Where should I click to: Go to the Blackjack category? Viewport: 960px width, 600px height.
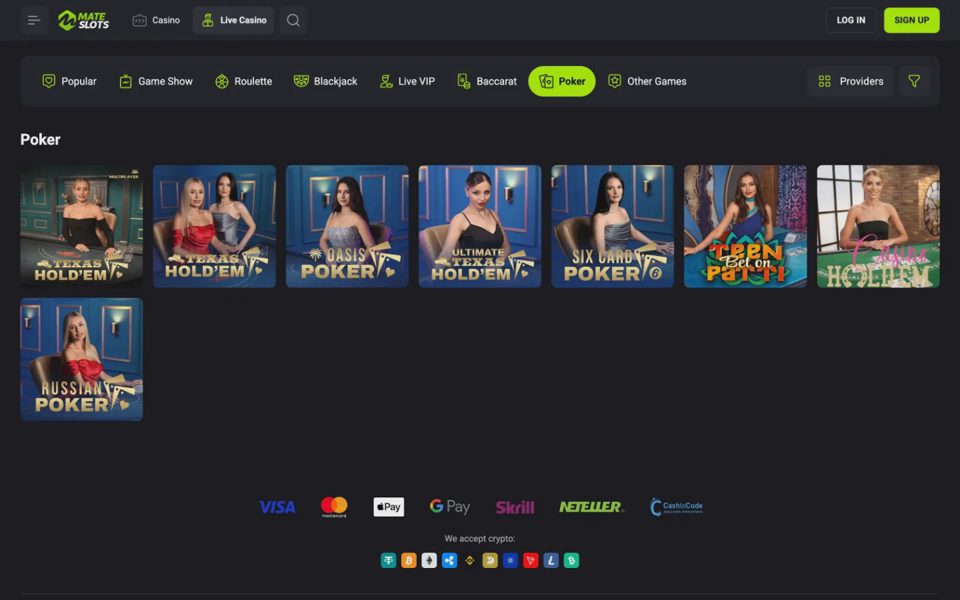click(326, 81)
